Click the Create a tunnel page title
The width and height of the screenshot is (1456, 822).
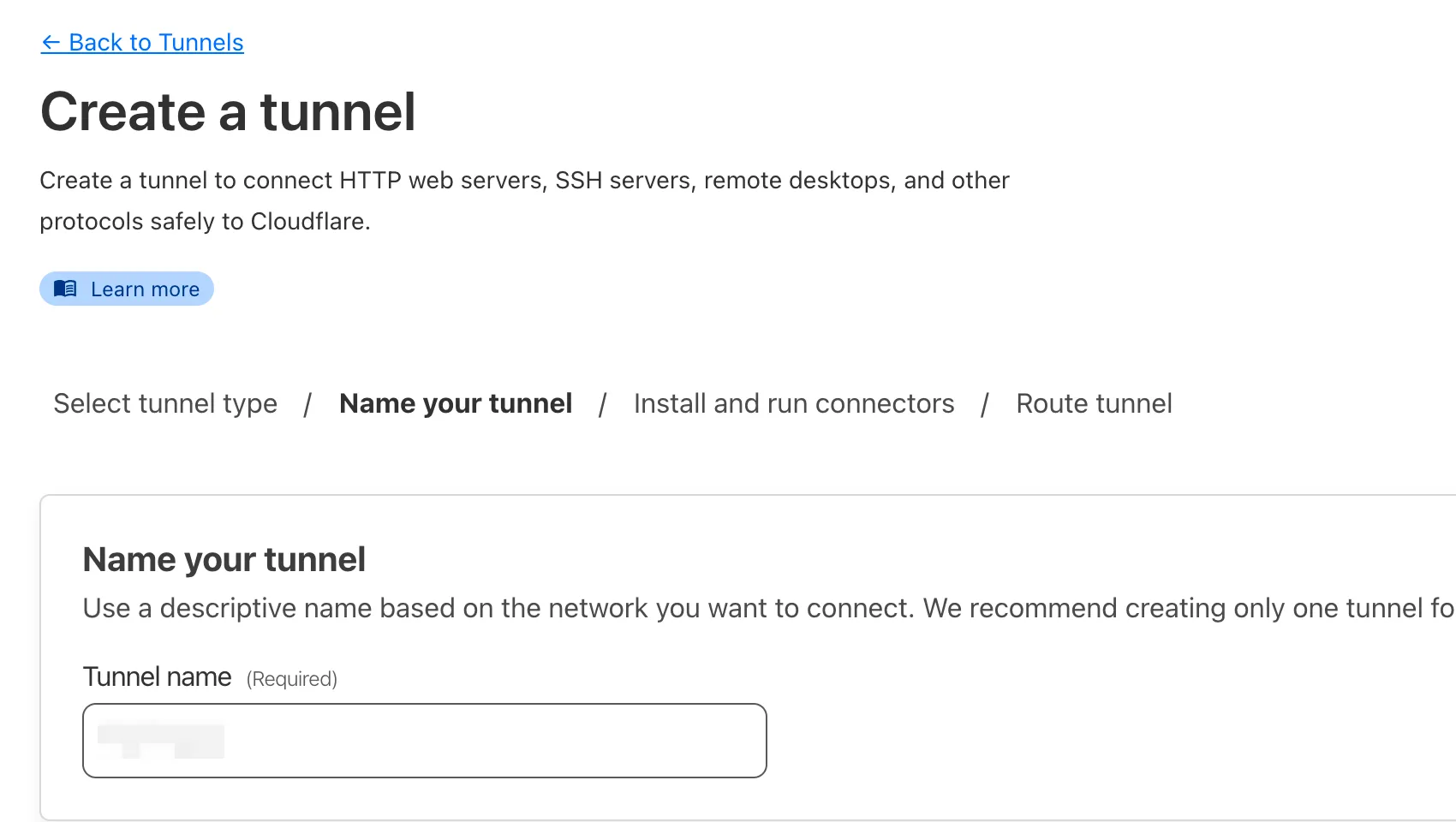click(x=228, y=112)
